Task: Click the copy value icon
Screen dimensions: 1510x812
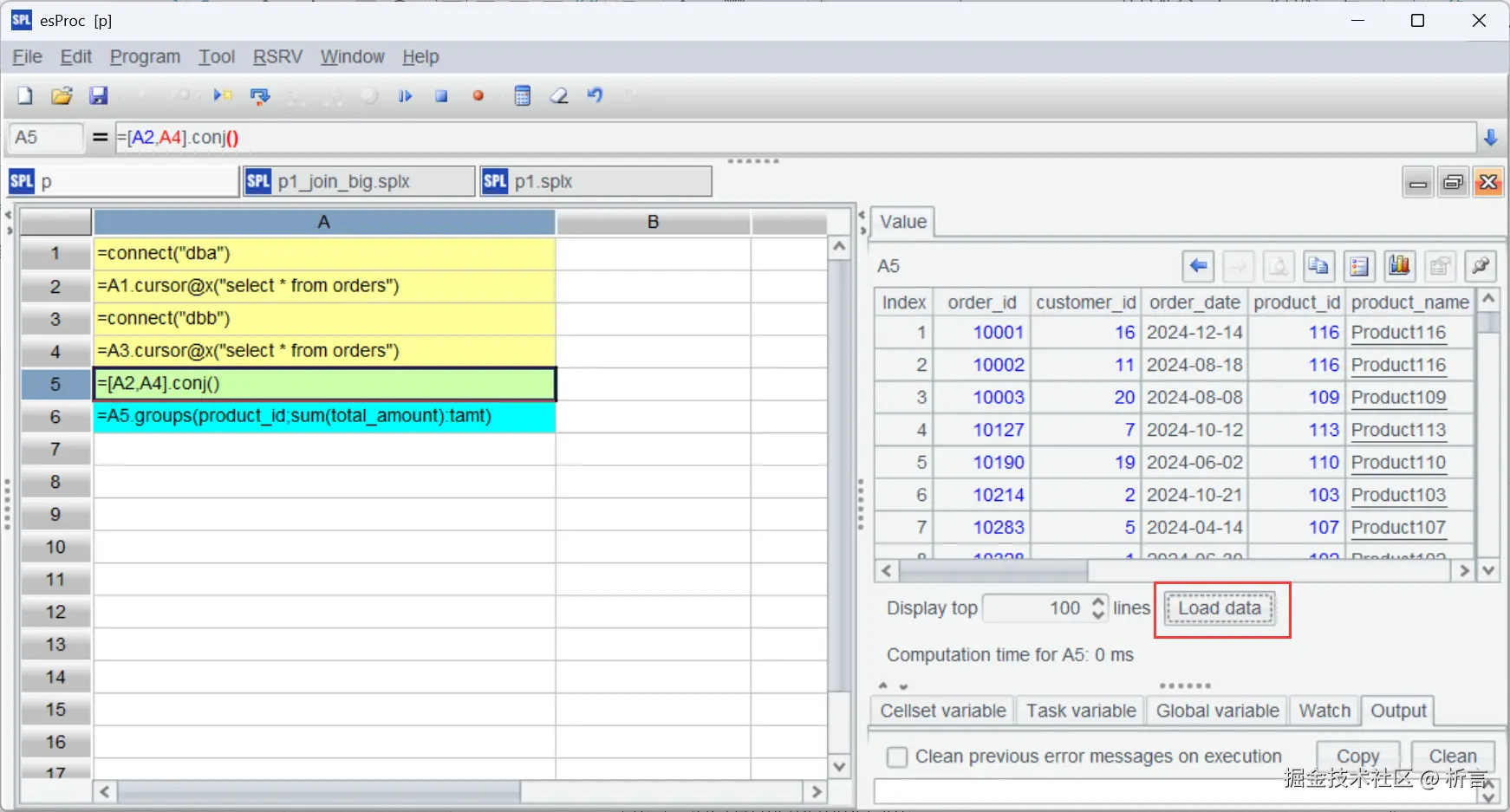Action: coord(1318,266)
